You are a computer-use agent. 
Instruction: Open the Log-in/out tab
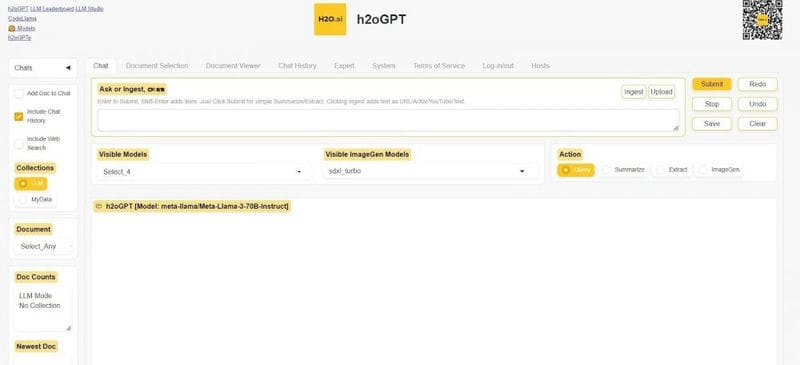point(498,66)
